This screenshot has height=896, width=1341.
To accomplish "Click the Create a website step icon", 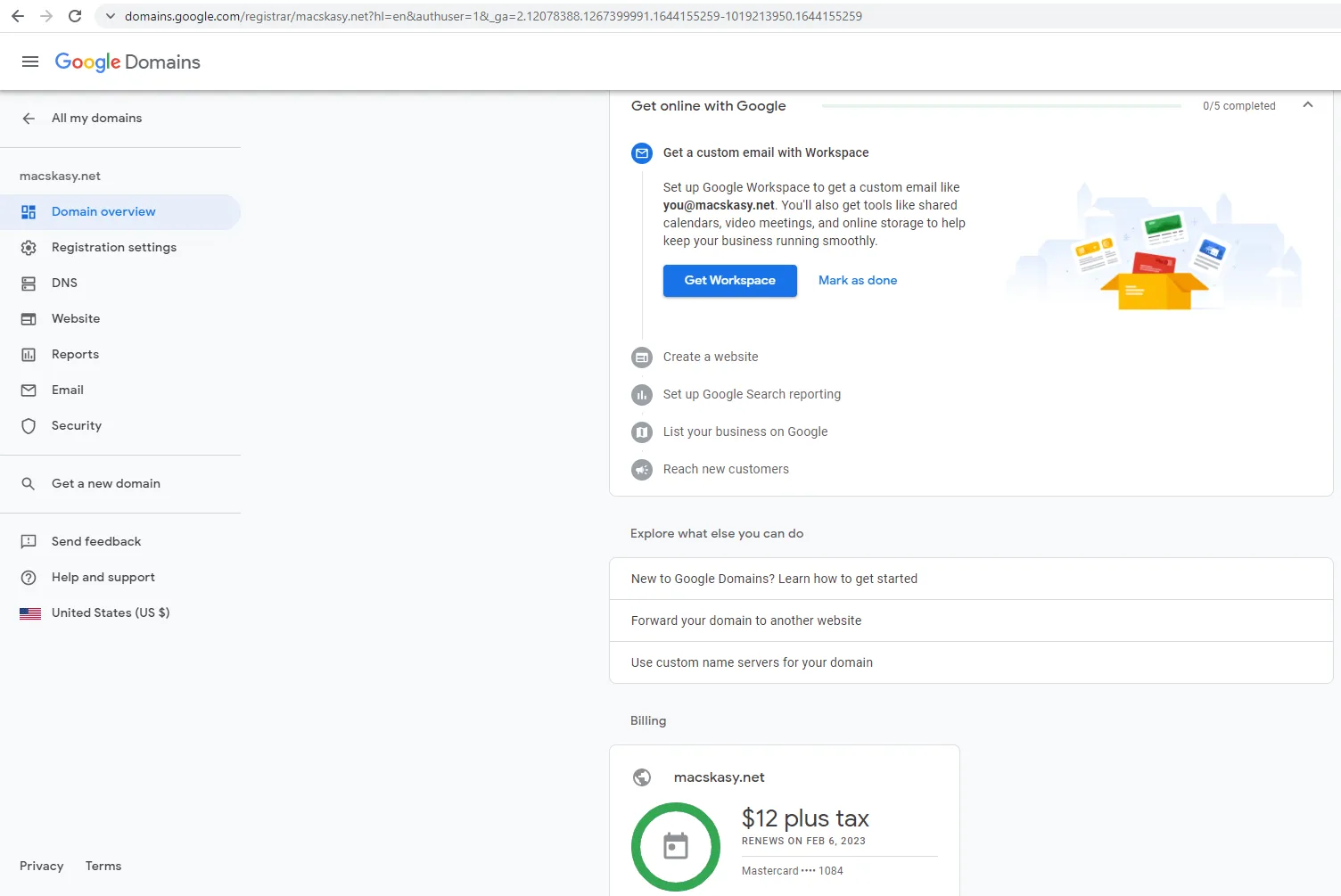I will point(642,358).
